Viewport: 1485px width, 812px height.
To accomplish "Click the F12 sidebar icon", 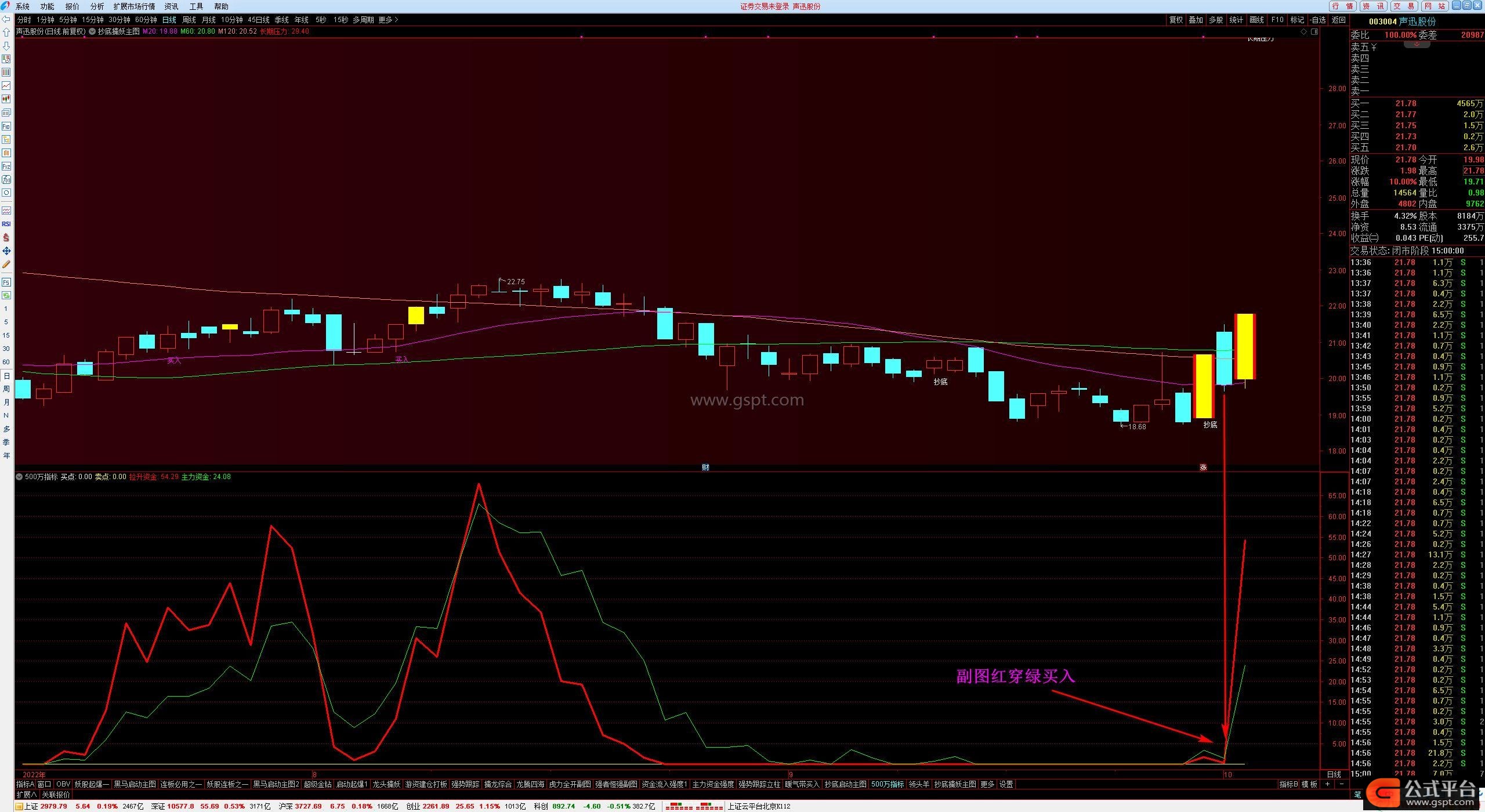I will click(6, 166).
